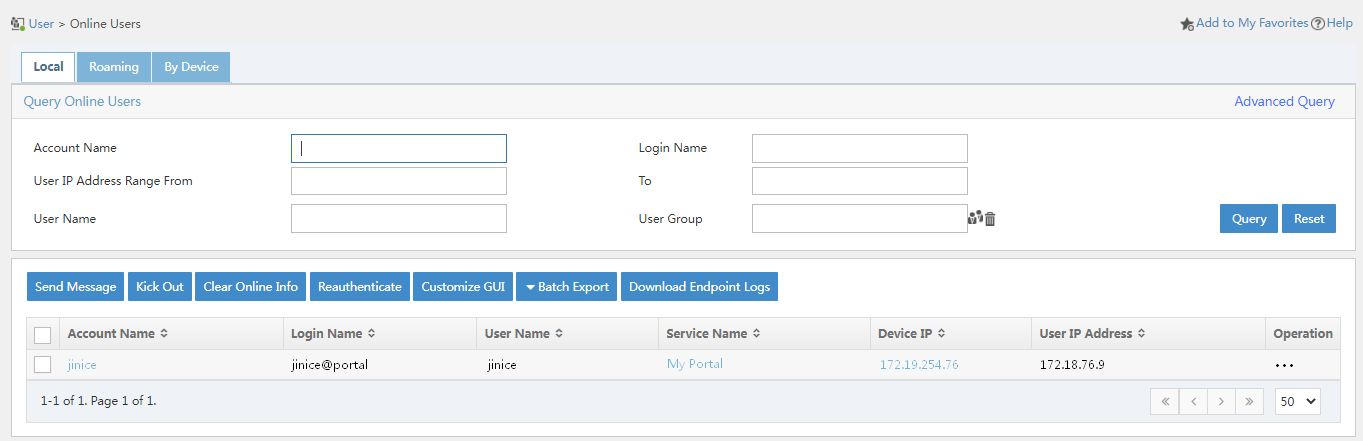Toggle the select-all checkbox in table header
Screen dimensions: 1363x441
click(x=42, y=335)
